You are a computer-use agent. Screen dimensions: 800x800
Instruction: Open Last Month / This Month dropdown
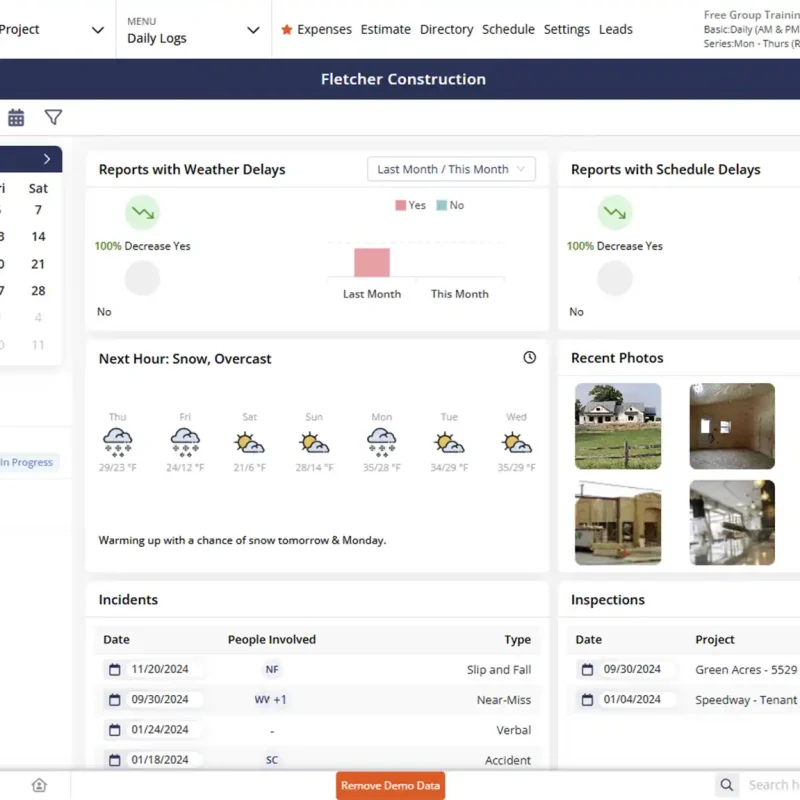coord(451,169)
